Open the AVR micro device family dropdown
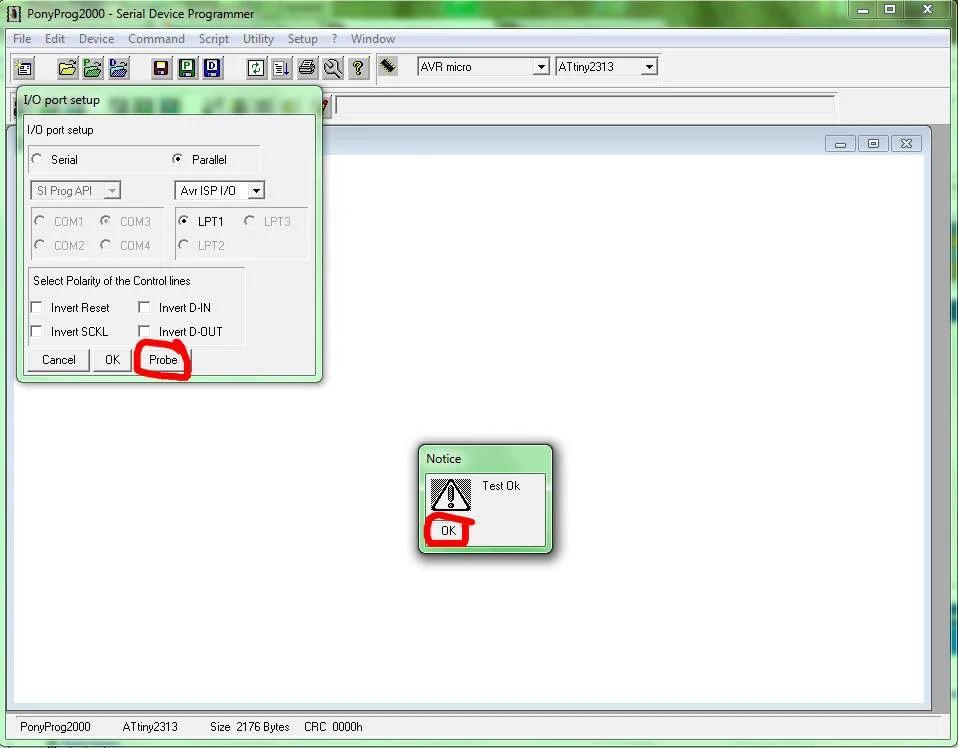 (x=541, y=67)
